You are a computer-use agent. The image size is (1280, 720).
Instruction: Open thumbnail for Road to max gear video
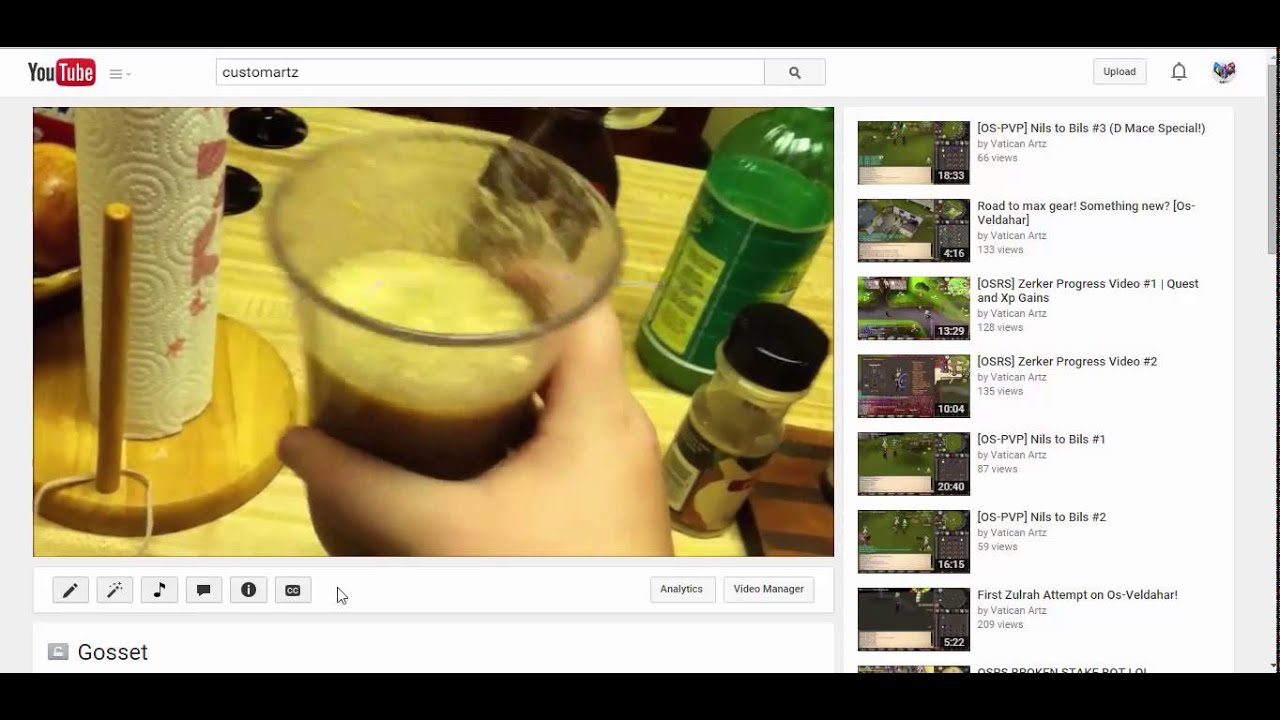[x=914, y=231]
